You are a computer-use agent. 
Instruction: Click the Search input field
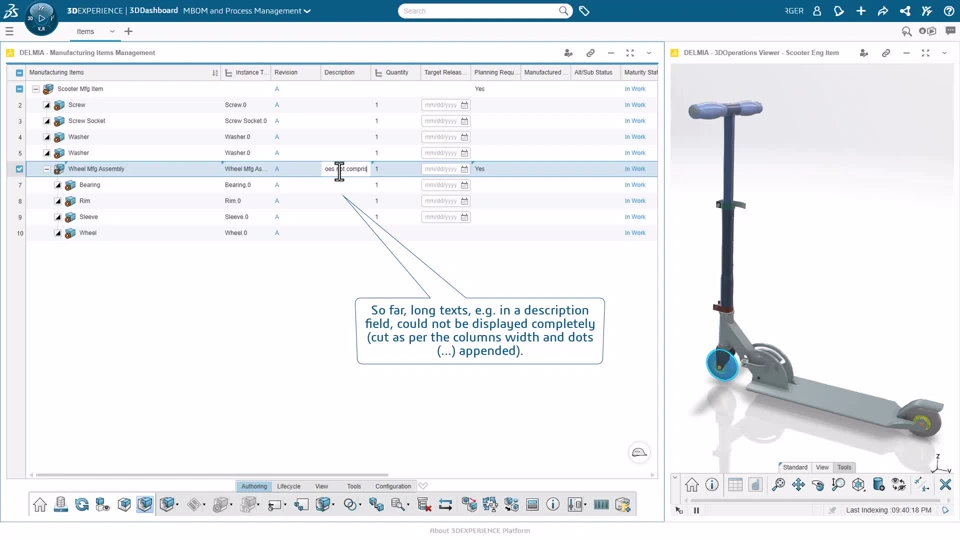click(478, 11)
